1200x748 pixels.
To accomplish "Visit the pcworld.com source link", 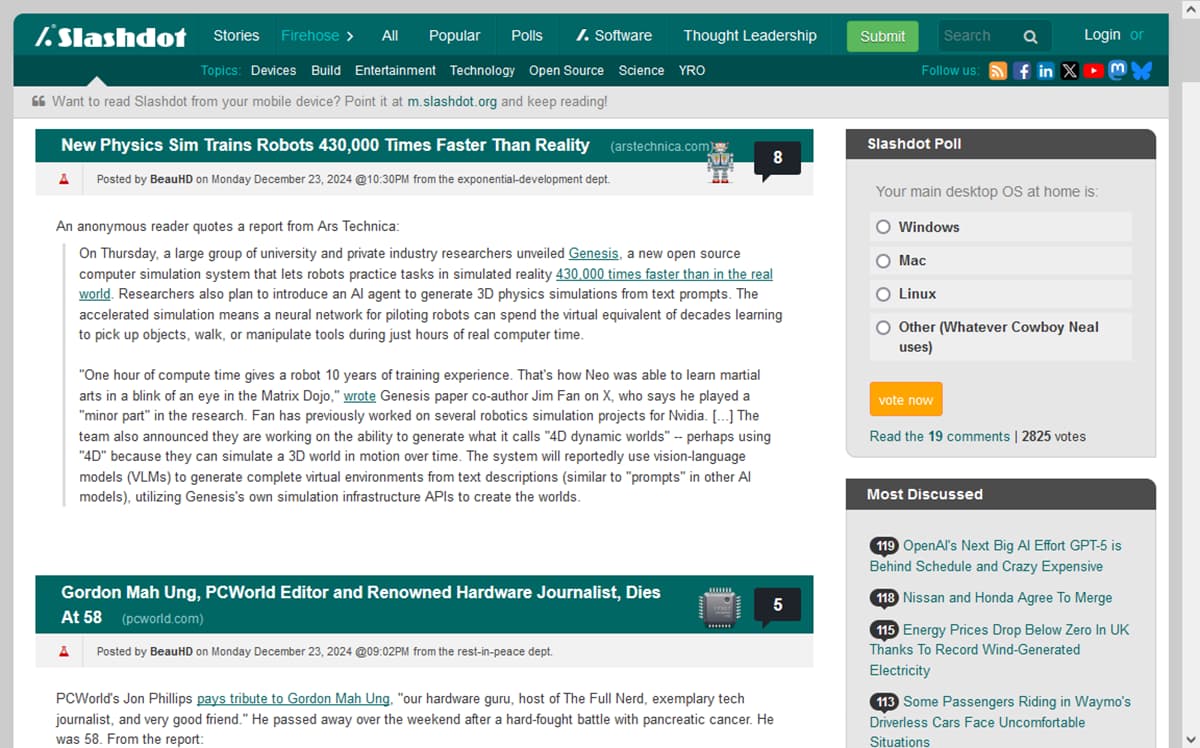I will pos(163,618).
